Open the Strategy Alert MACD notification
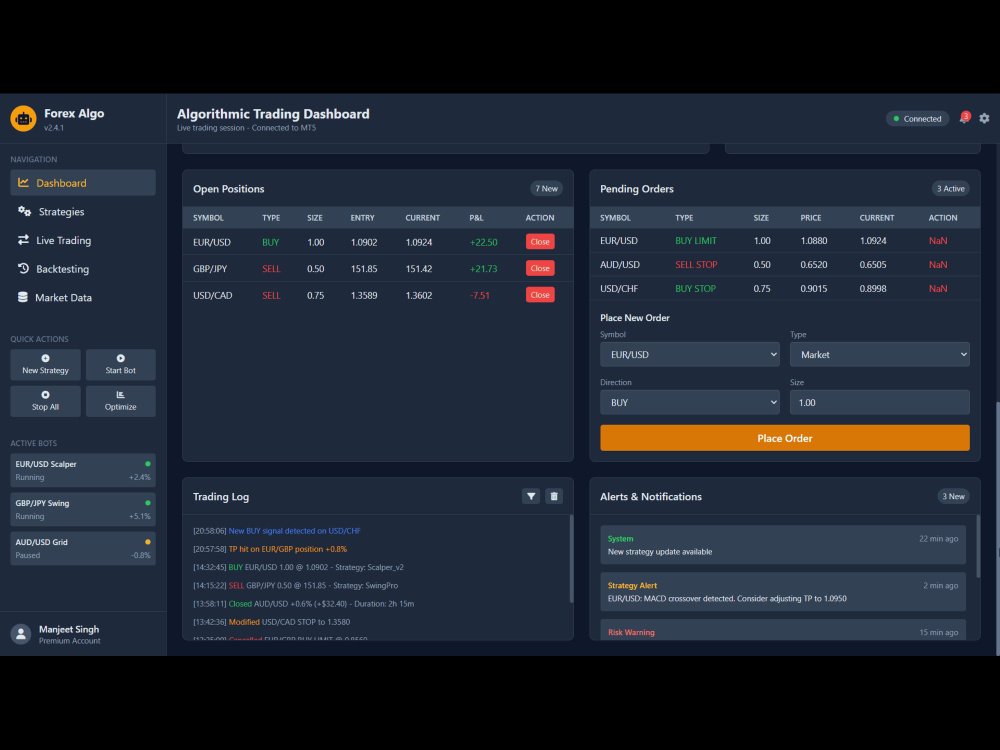1000x750 pixels. [783, 592]
